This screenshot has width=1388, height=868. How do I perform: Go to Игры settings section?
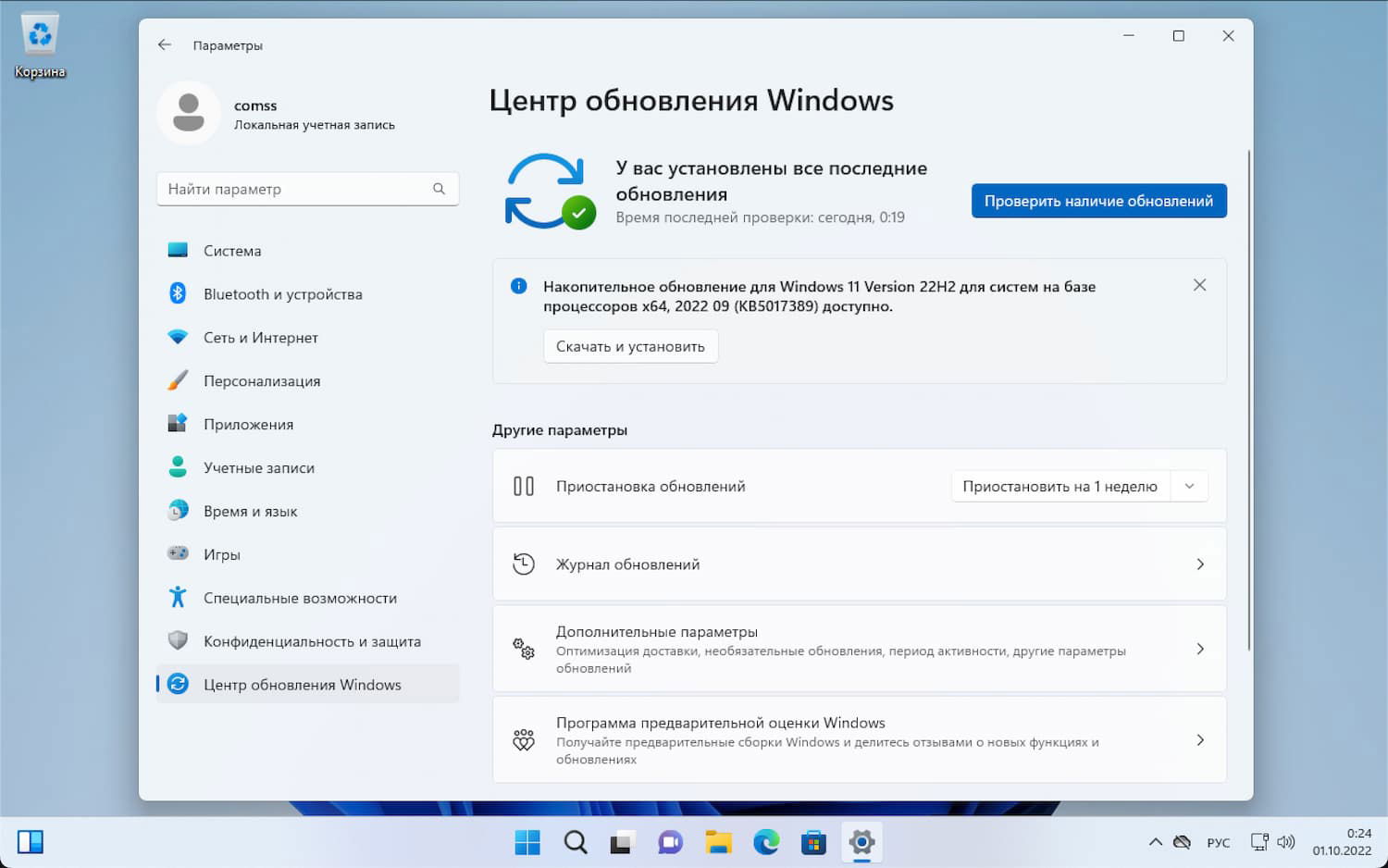point(308,555)
